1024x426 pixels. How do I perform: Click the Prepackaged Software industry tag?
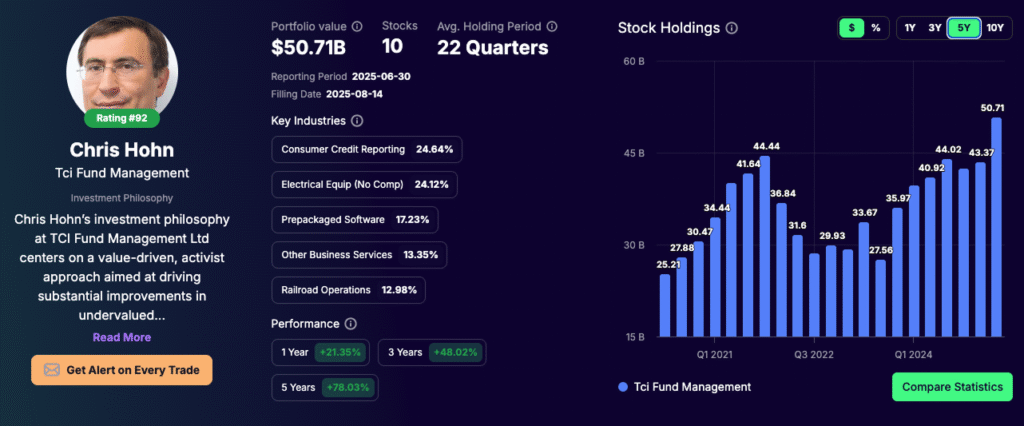pos(355,220)
